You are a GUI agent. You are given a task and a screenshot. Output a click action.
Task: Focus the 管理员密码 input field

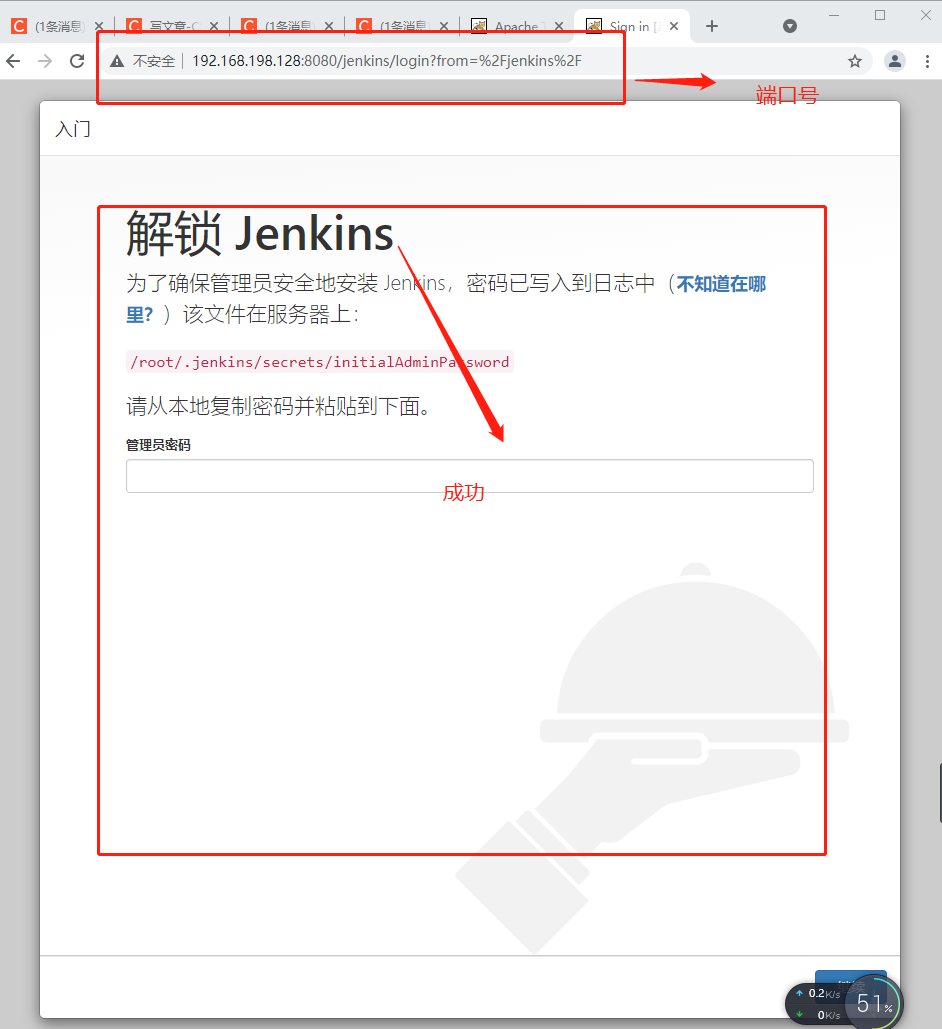tap(469, 476)
